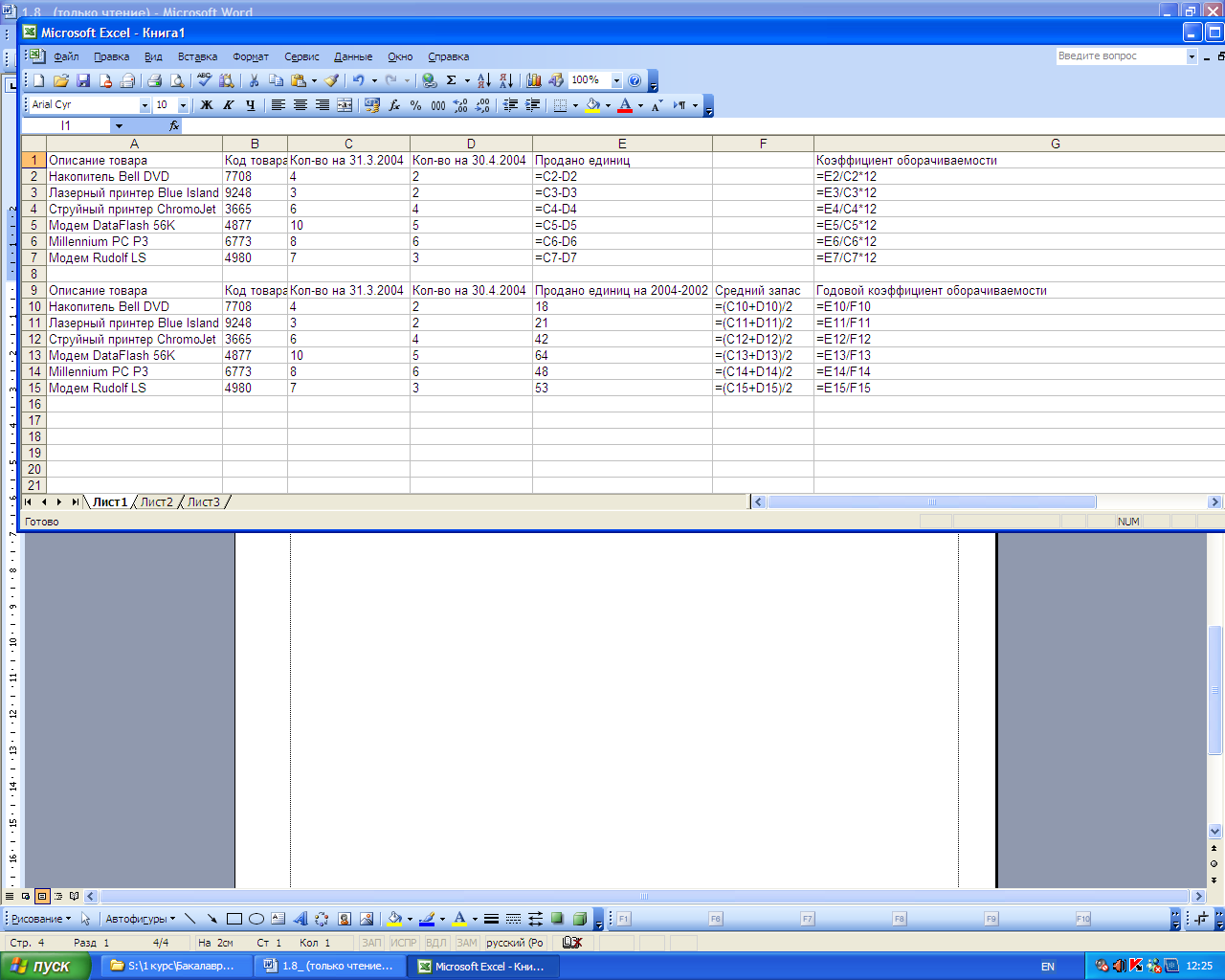Open Windows Пуск start button
Screen dimensions: 1225x980
tap(45, 966)
